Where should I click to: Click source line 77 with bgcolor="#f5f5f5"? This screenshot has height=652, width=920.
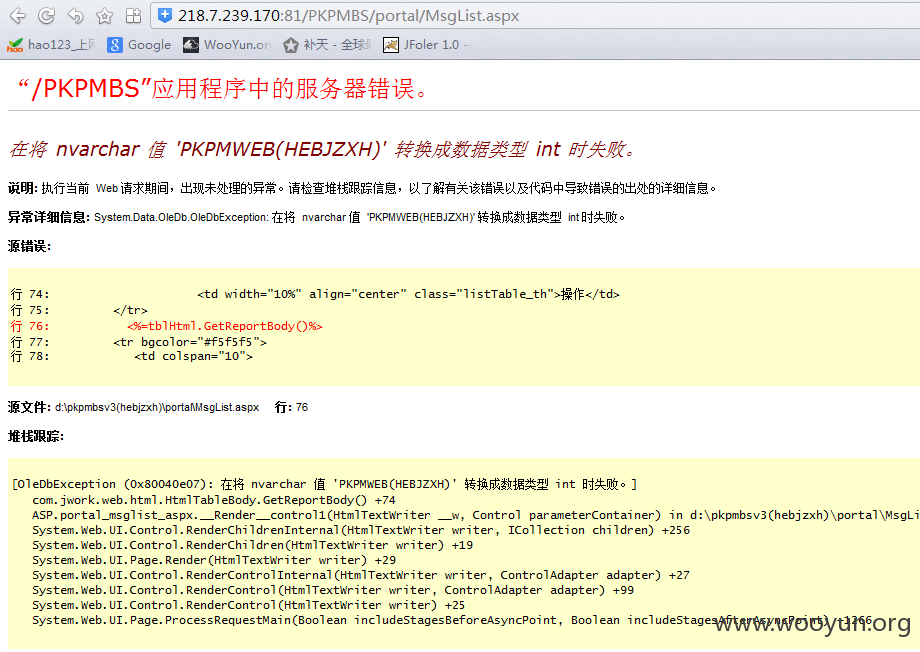138,342
